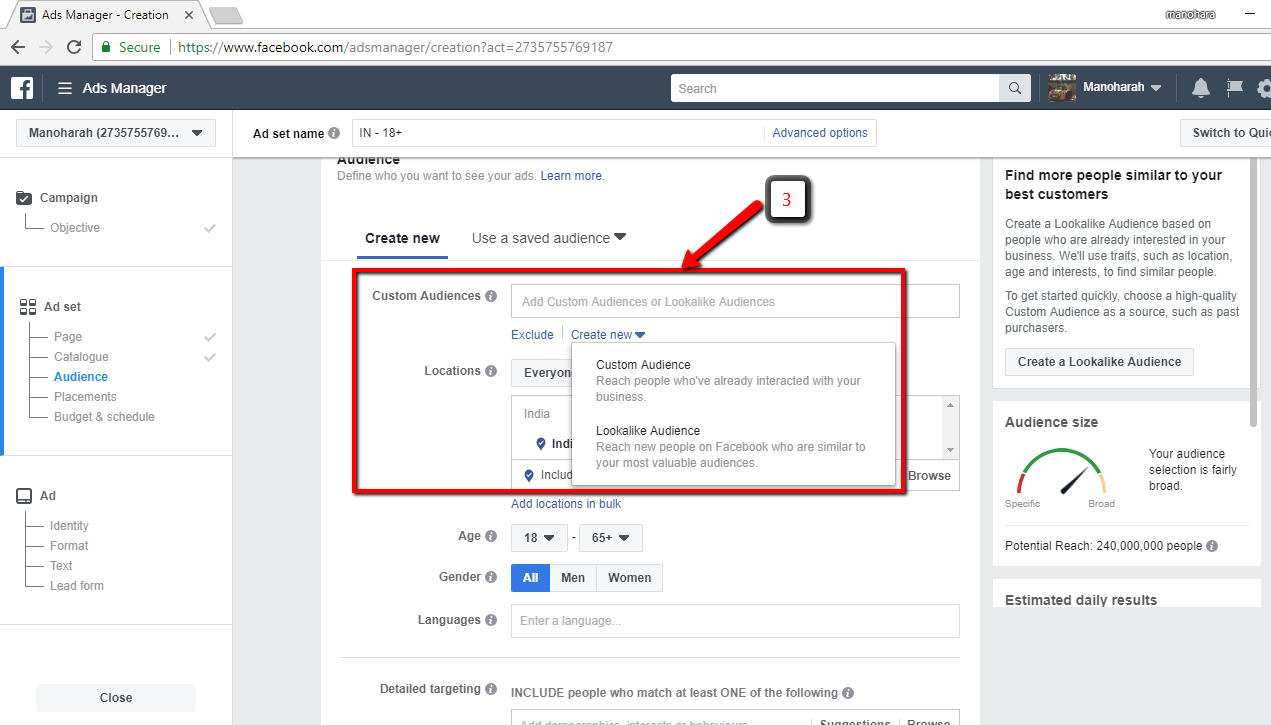Click Create a Lookalike Audience button
The height and width of the screenshot is (725, 1271).
coord(1099,362)
